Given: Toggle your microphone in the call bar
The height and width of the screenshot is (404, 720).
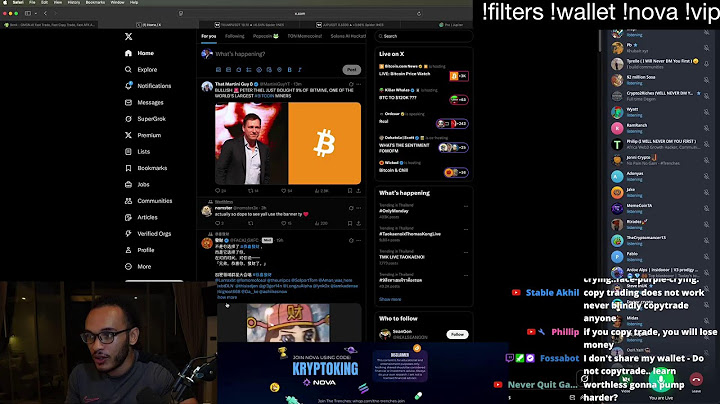Looking at the screenshot, I should 661,379.
